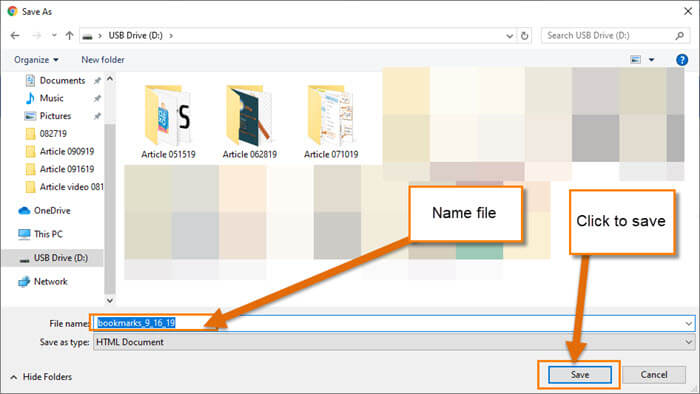The image size is (700, 394).
Task: Click sidebar scrollbar down arrow
Action: coord(110,300)
